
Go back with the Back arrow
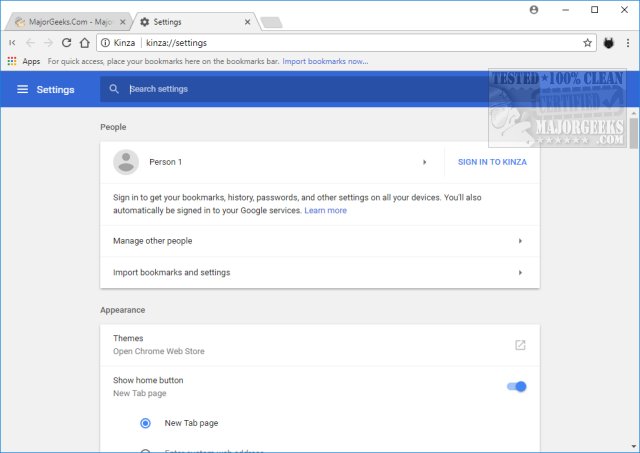(30, 42)
